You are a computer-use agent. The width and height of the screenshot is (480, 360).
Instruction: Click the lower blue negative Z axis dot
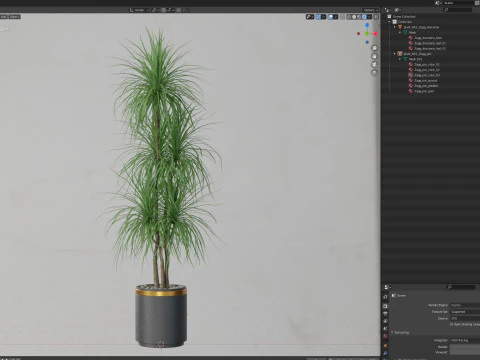[x=367, y=42]
